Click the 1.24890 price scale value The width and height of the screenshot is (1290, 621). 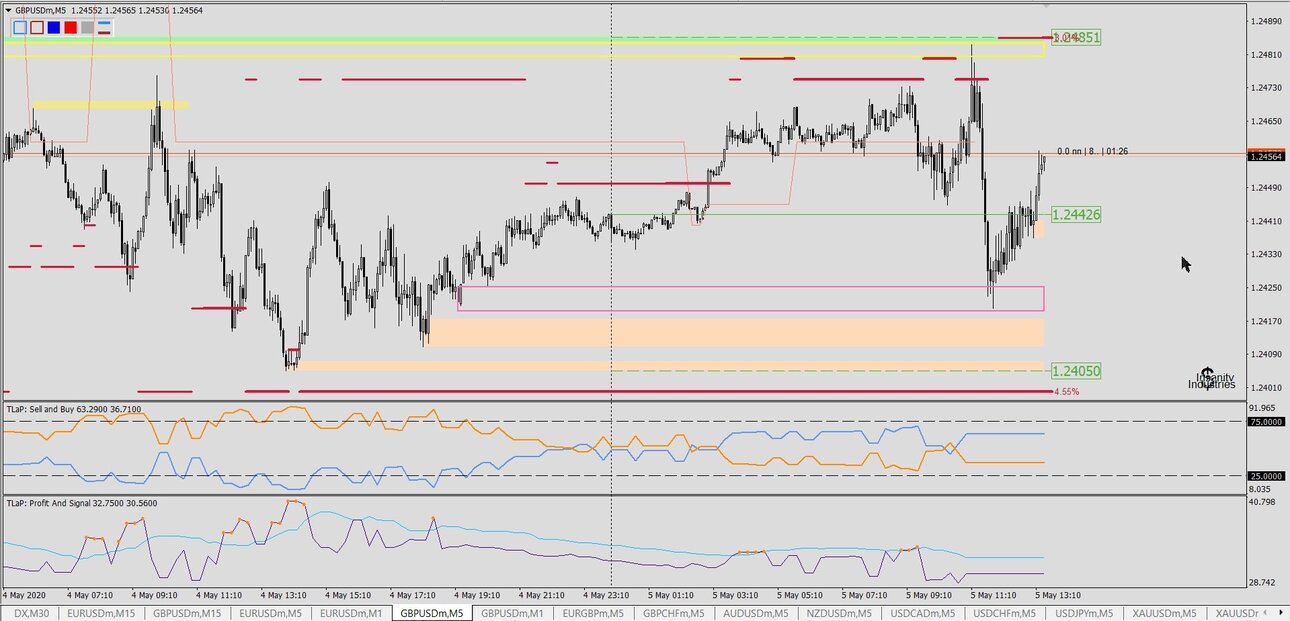[x=1265, y=21]
